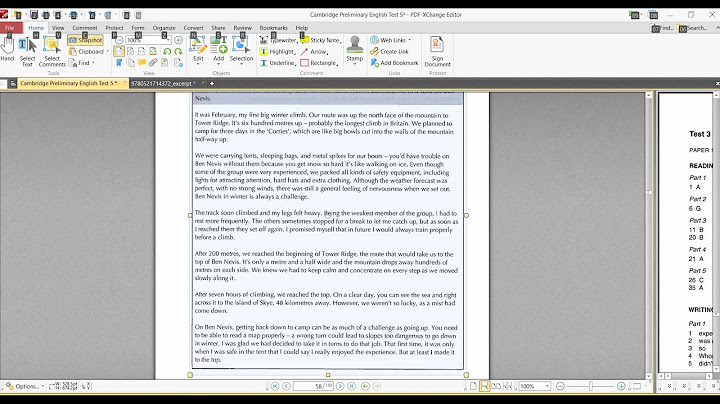Open the Bookmarks ribbon tab
The image size is (720, 404).
(273, 28)
